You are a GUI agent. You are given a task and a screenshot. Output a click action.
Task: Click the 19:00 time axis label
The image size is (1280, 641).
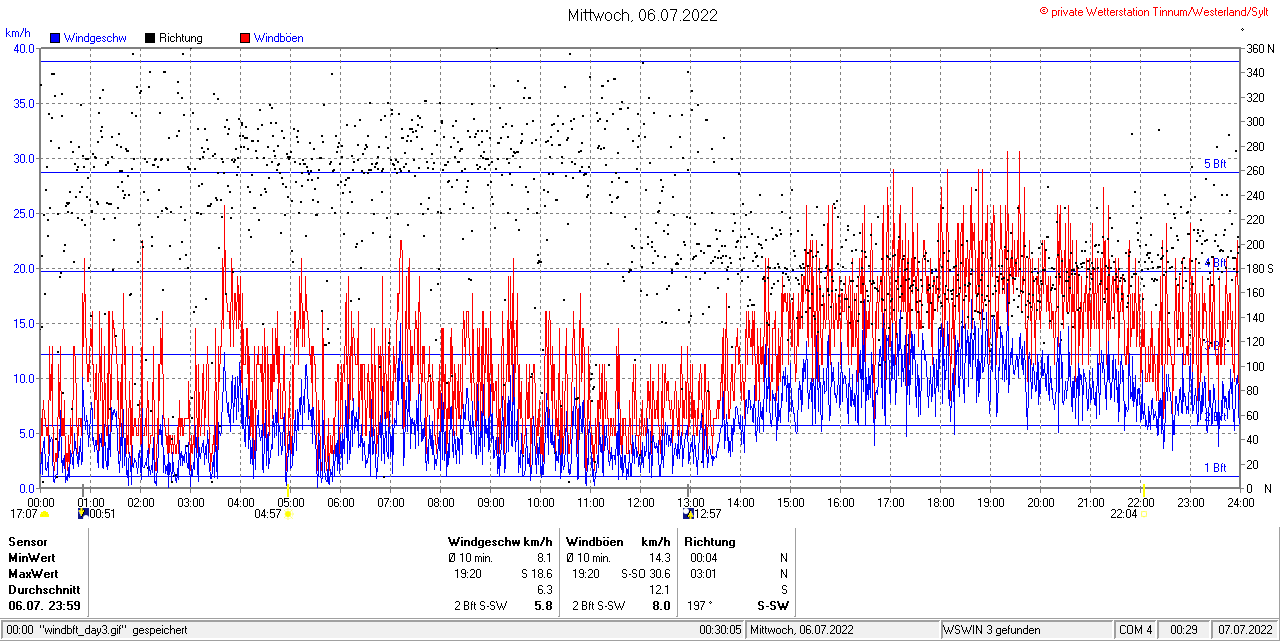pos(990,502)
